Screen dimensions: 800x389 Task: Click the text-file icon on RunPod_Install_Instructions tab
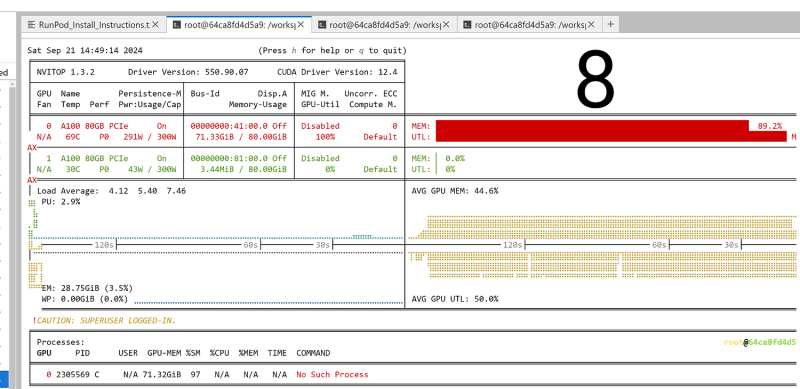tap(32, 25)
